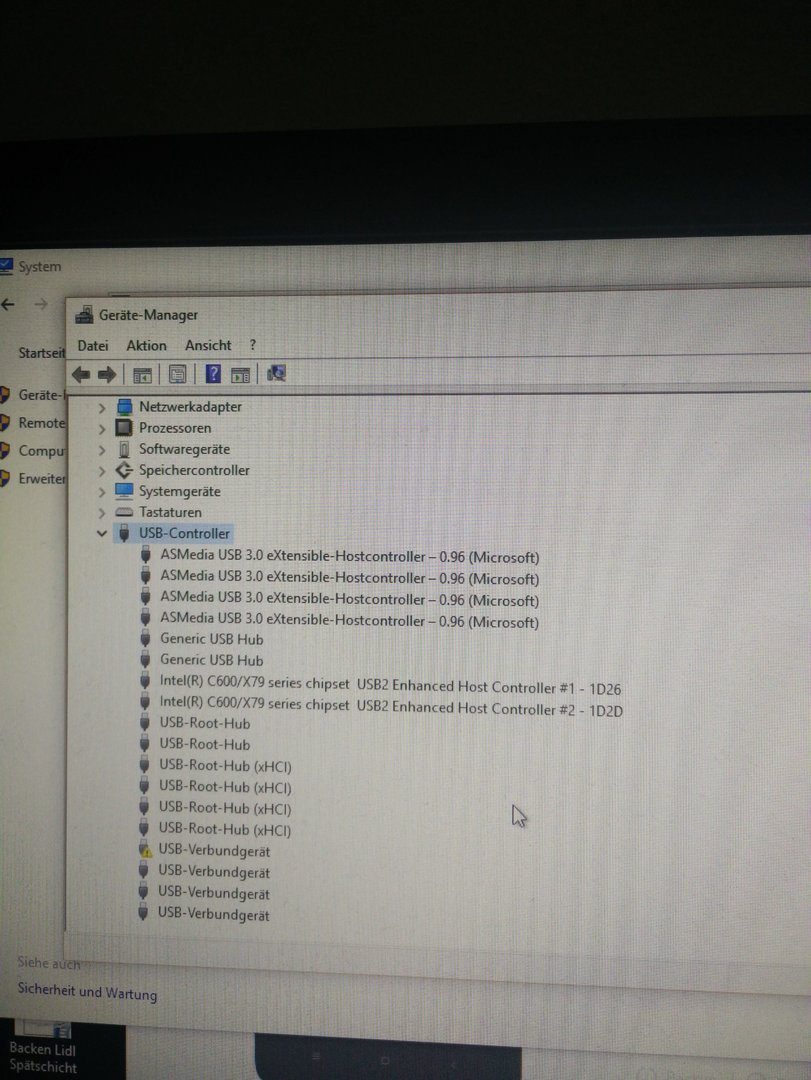The image size is (811, 1080).
Task: Click the Back arrow in Geräte-Manager toolbar
Action: tap(81, 375)
